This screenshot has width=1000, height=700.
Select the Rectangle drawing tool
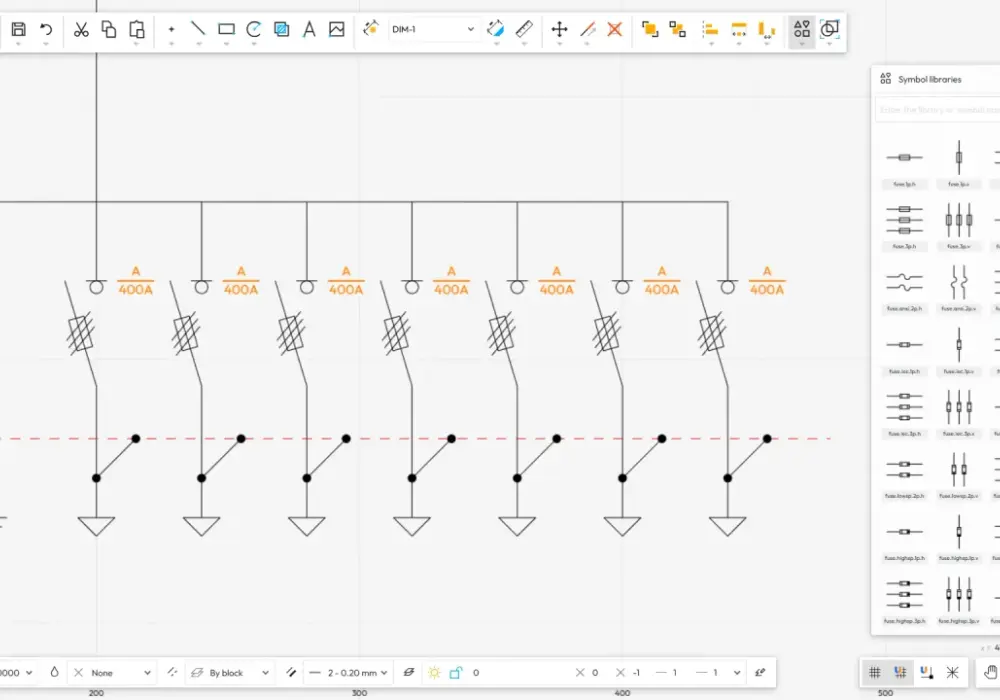(x=226, y=29)
